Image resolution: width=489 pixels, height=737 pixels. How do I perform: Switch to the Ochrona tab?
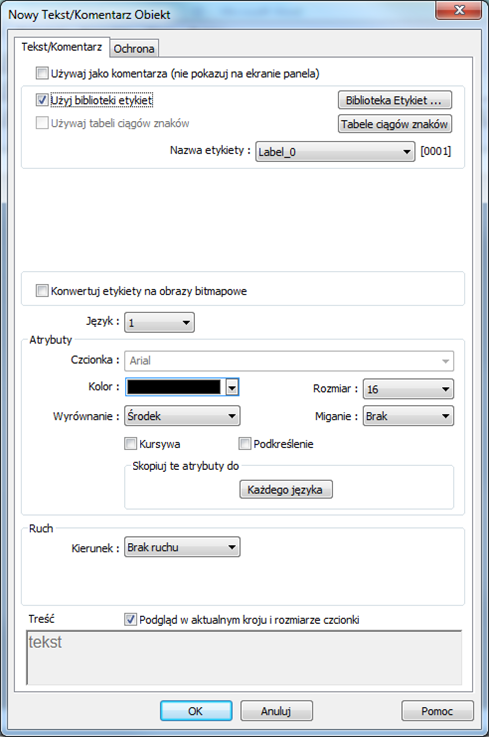click(x=134, y=48)
